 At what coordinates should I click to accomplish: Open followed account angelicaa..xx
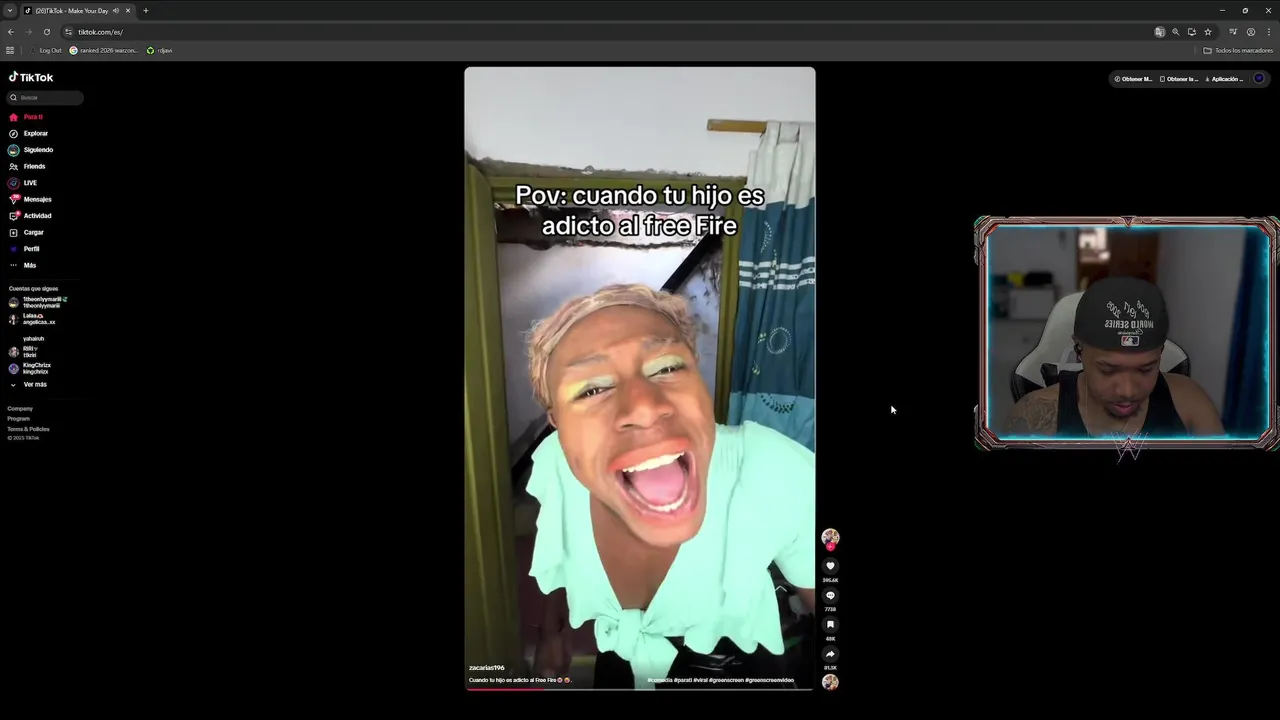click(33, 319)
